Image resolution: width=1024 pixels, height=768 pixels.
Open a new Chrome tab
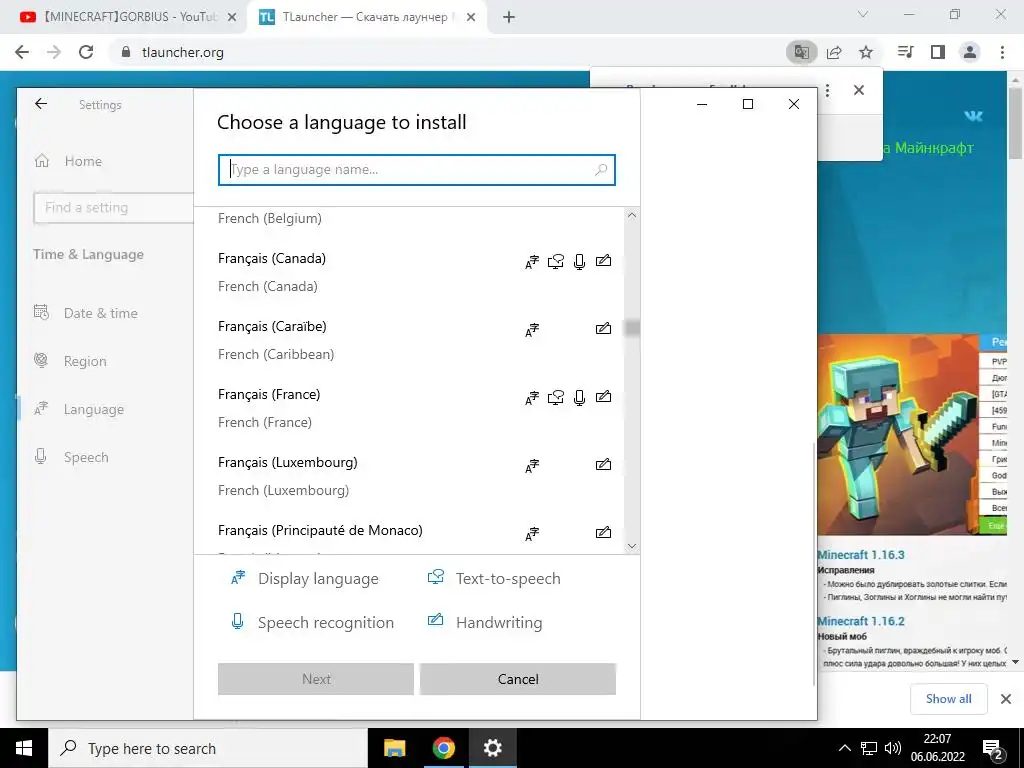509,18
